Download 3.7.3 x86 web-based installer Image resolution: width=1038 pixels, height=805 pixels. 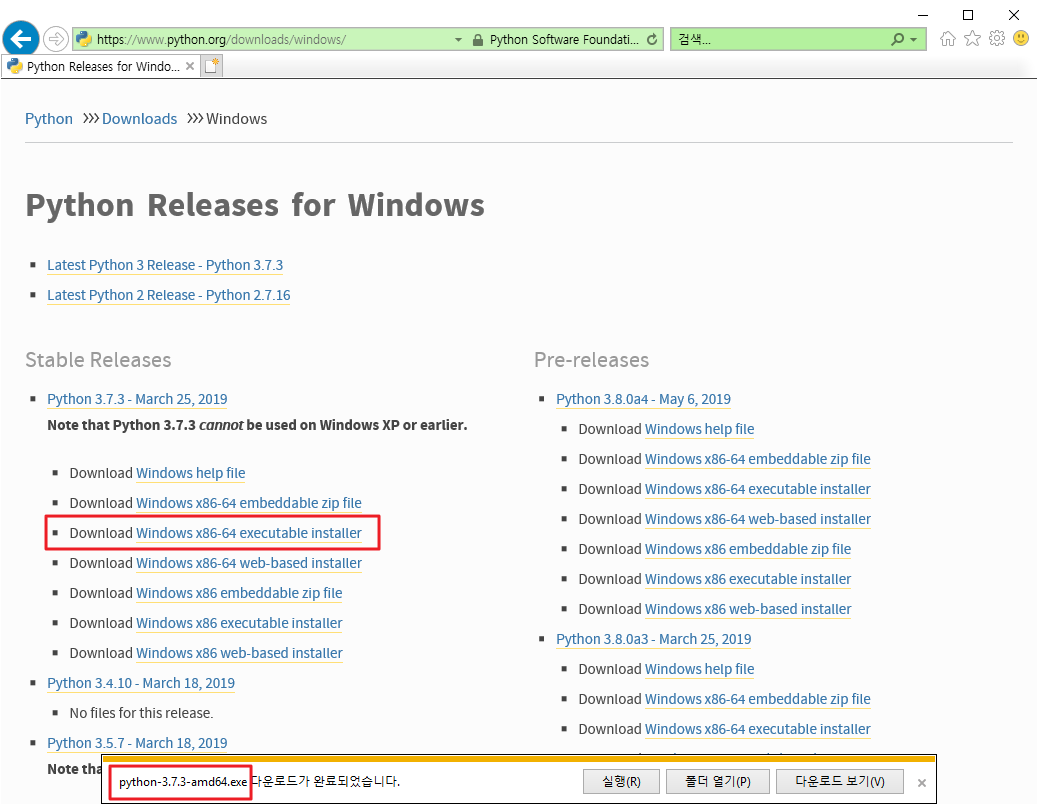click(239, 653)
